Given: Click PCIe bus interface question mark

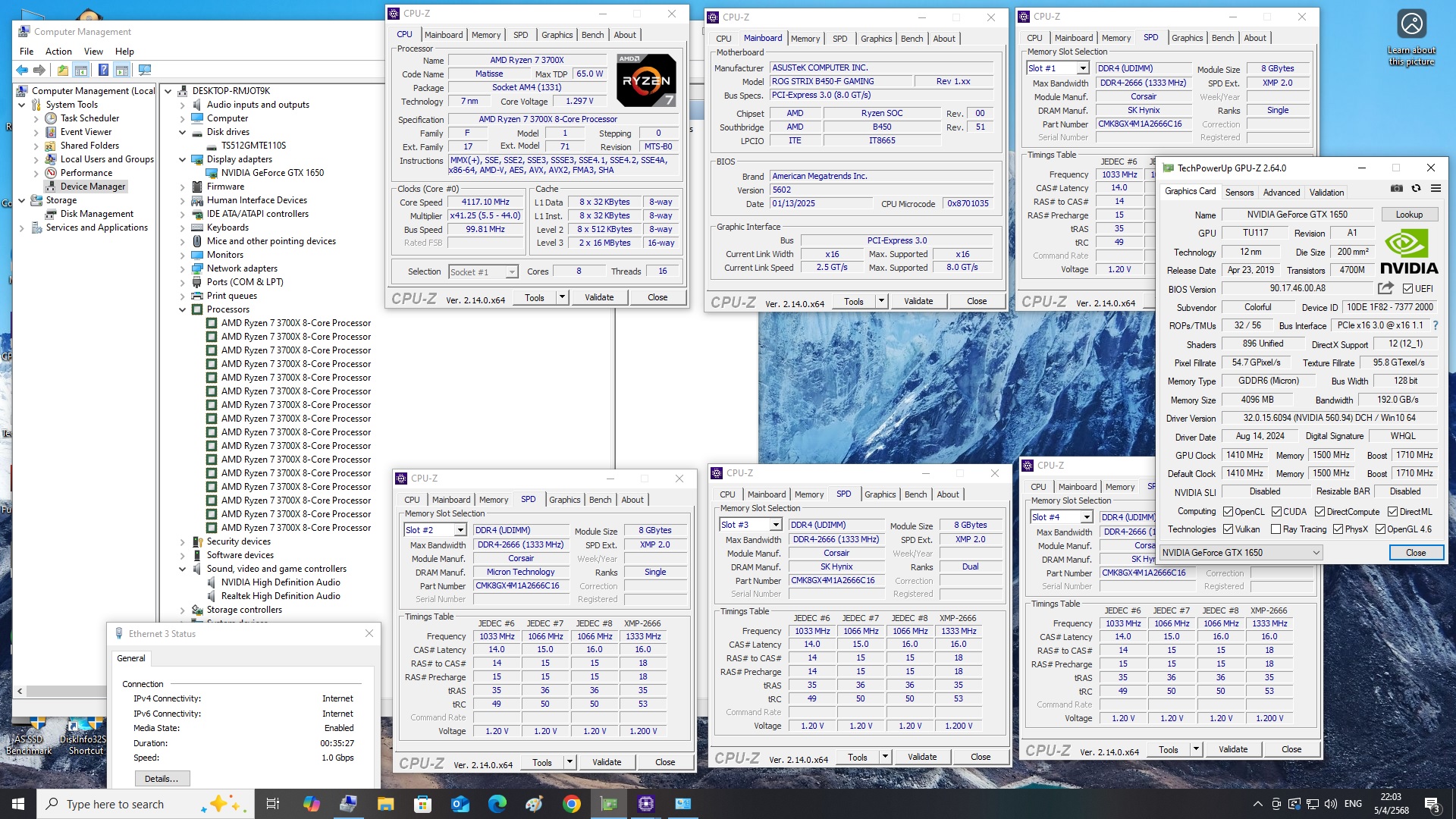Looking at the screenshot, I should tap(1435, 325).
